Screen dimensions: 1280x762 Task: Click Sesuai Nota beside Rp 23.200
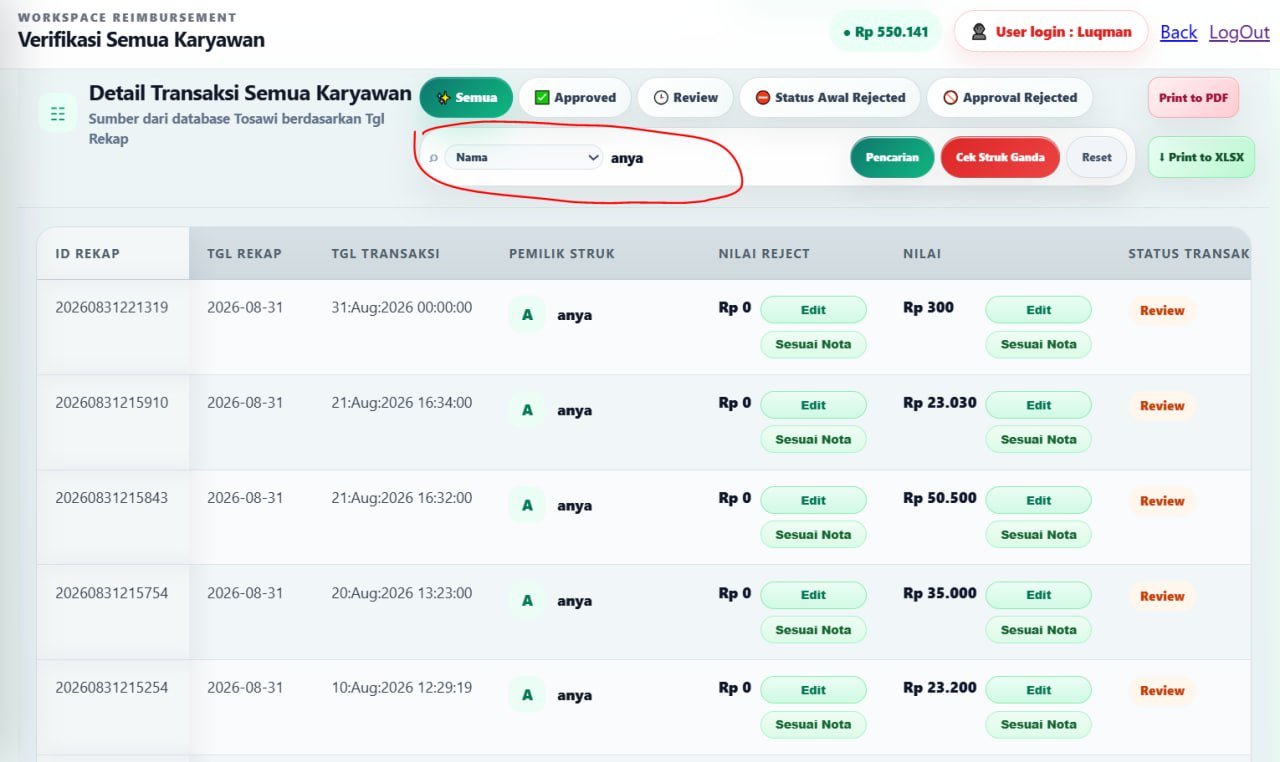point(1038,724)
